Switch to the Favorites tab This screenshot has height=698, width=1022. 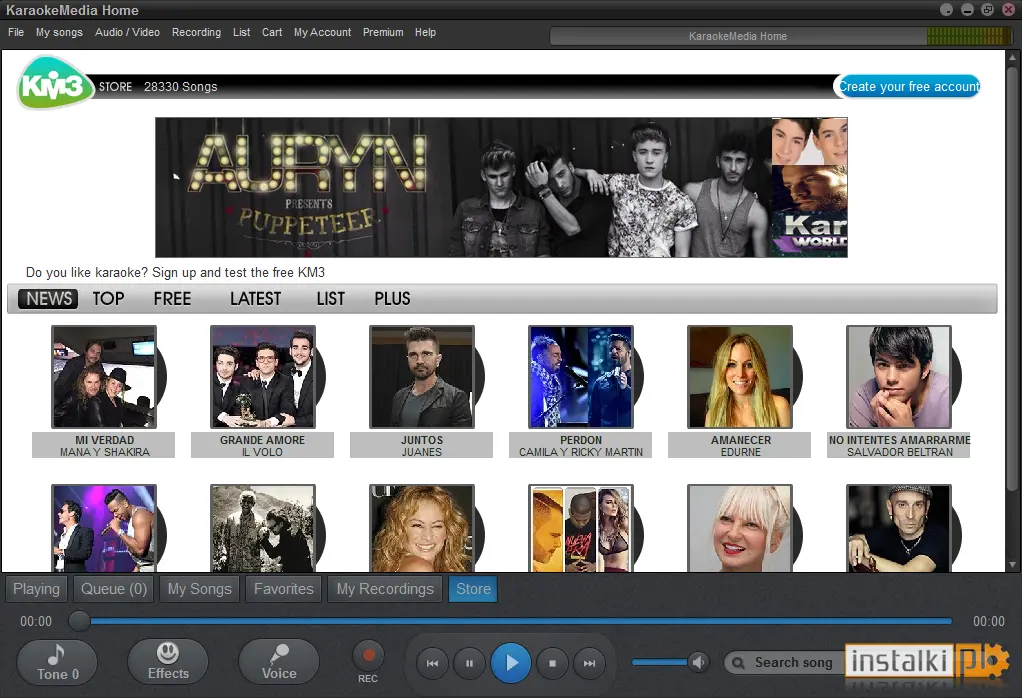pyautogui.click(x=283, y=589)
